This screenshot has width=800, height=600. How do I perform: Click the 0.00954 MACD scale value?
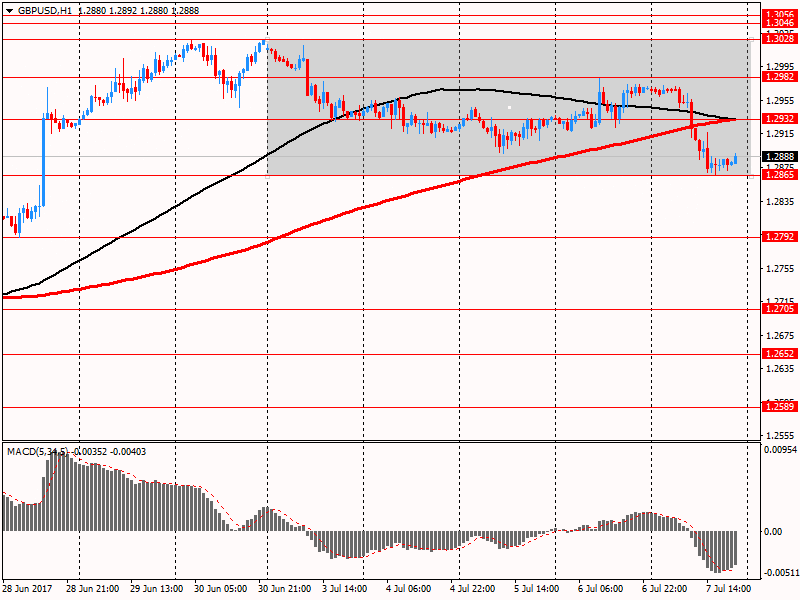(780, 450)
